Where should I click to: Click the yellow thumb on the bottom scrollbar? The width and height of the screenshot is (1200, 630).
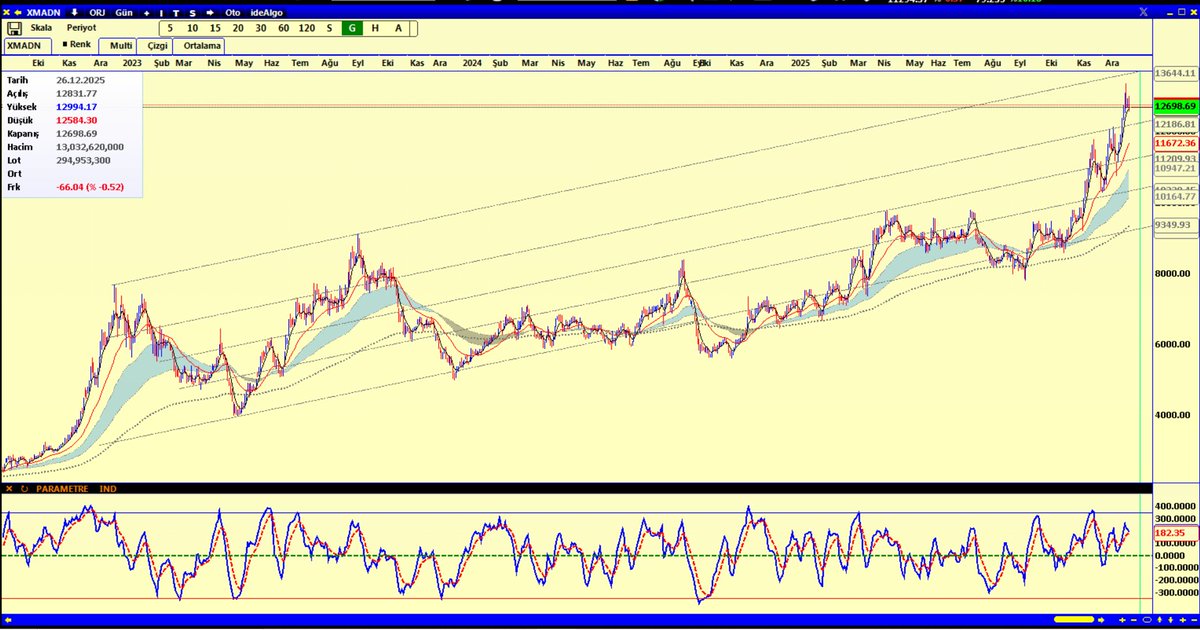(x=1074, y=620)
